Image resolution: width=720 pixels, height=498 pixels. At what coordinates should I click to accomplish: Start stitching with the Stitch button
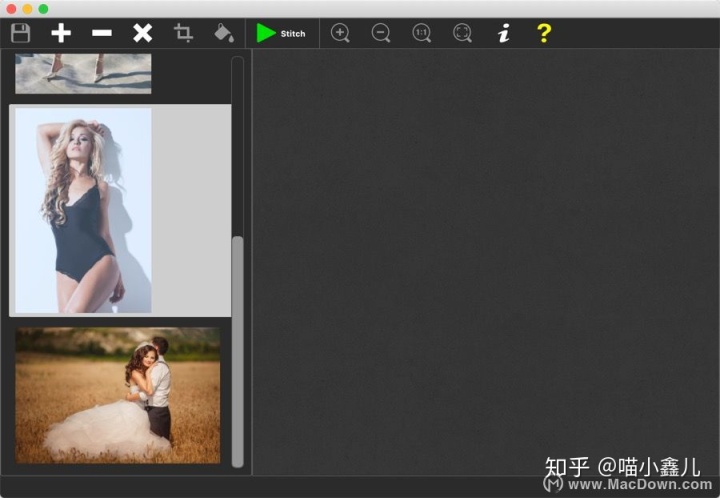tap(281, 33)
